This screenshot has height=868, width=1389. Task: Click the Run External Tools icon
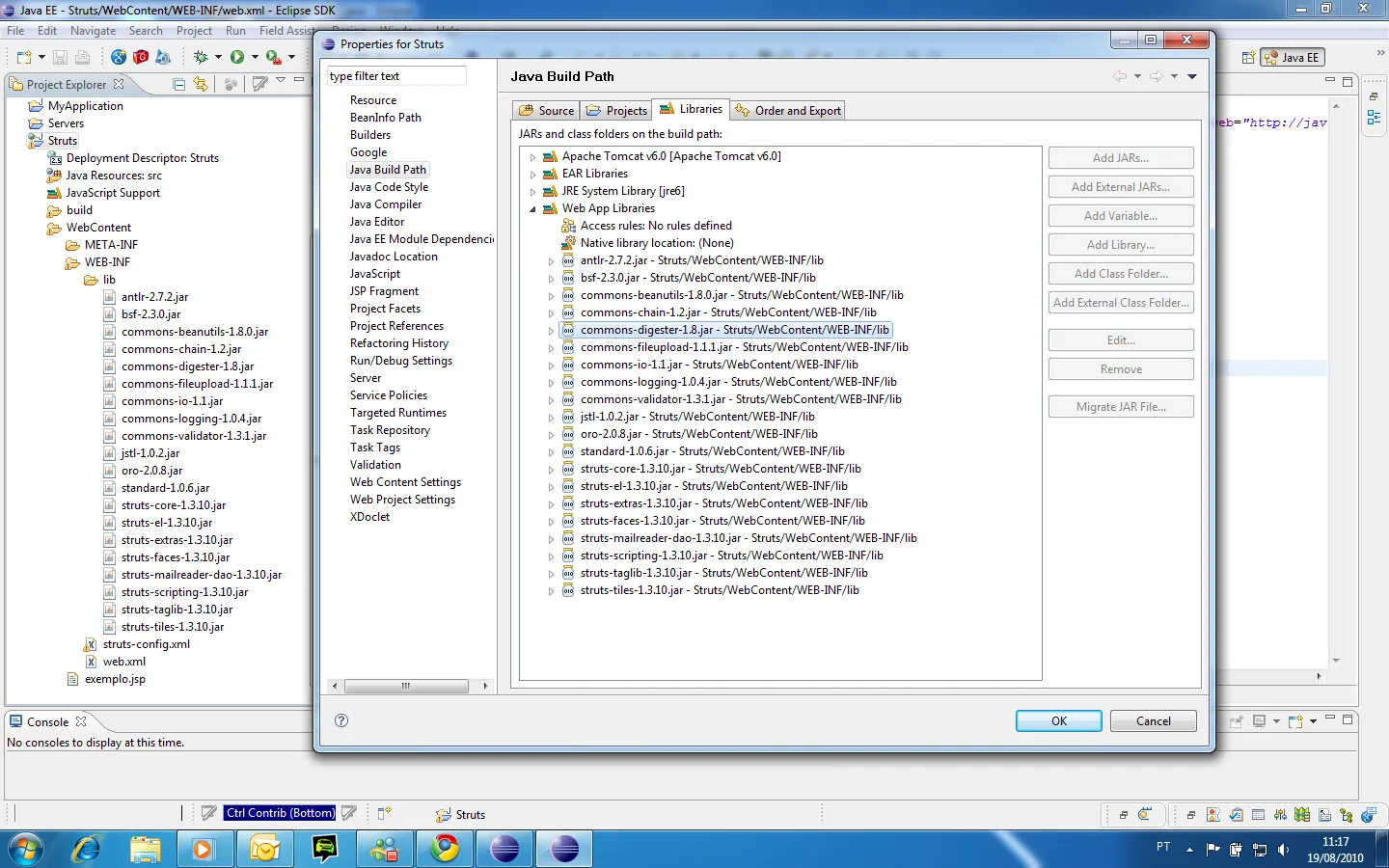[x=274, y=58]
